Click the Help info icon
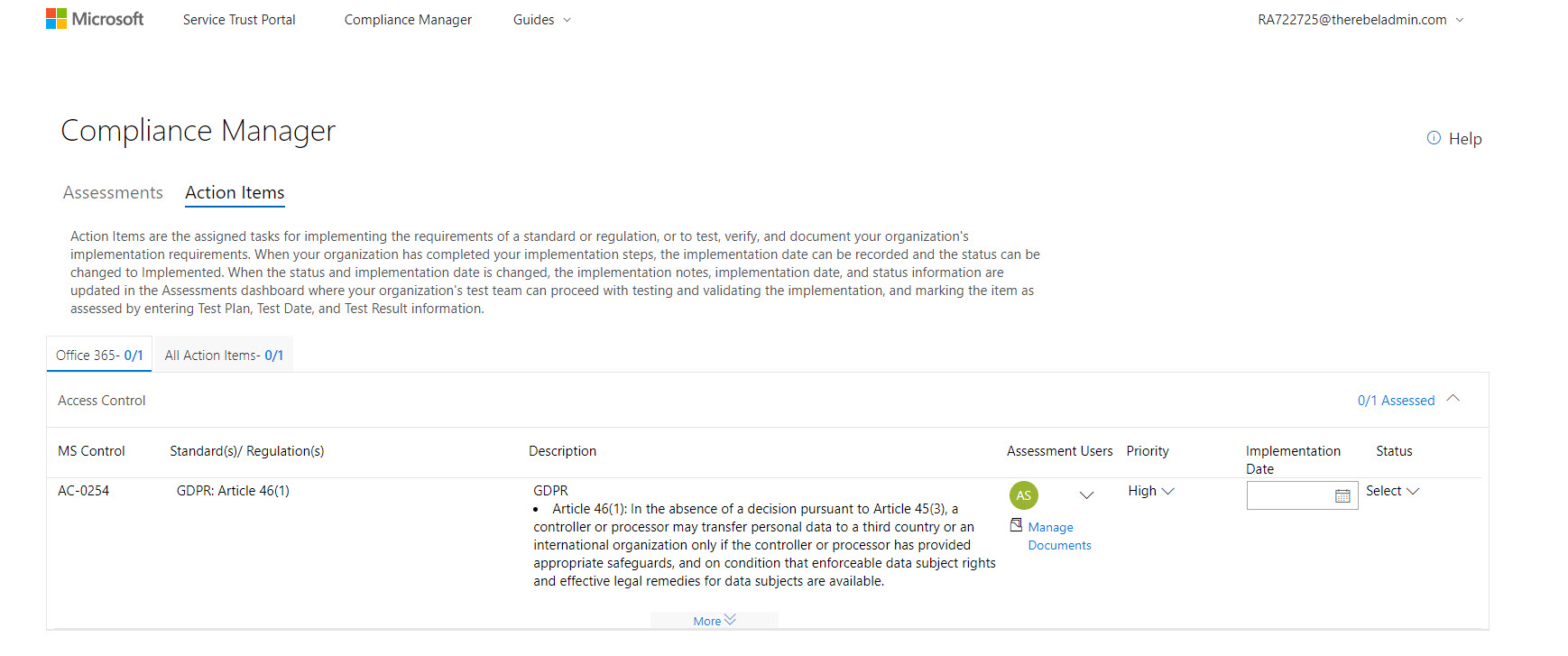Viewport: 1568px width, 656px height. (x=1434, y=138)
